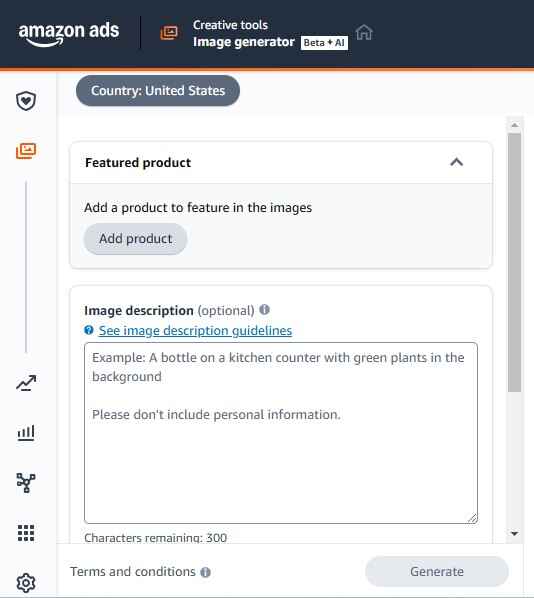Click the info icon next to Terms and conditions
534x598 pixels.
click(x=206, y=572)
